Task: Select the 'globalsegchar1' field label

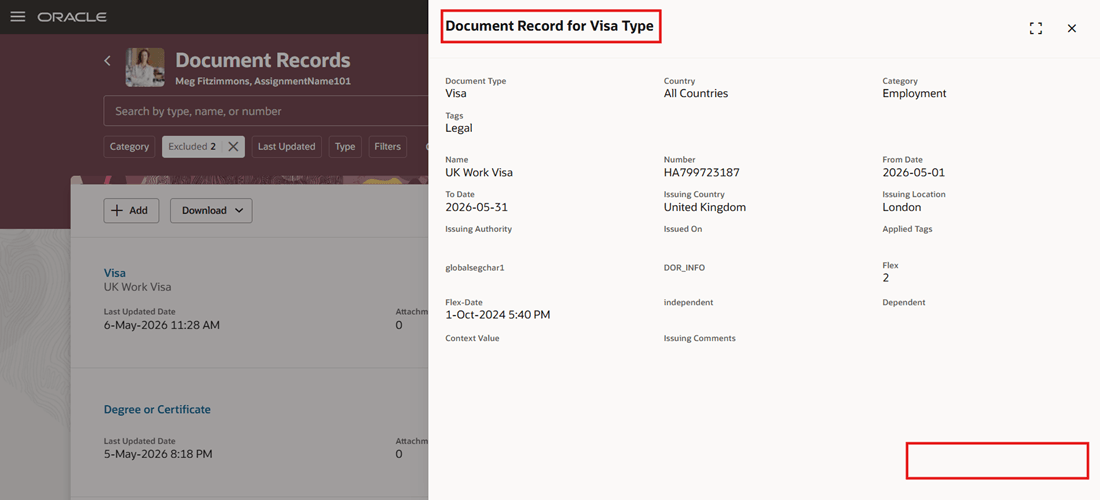Action: coord(475,268)
